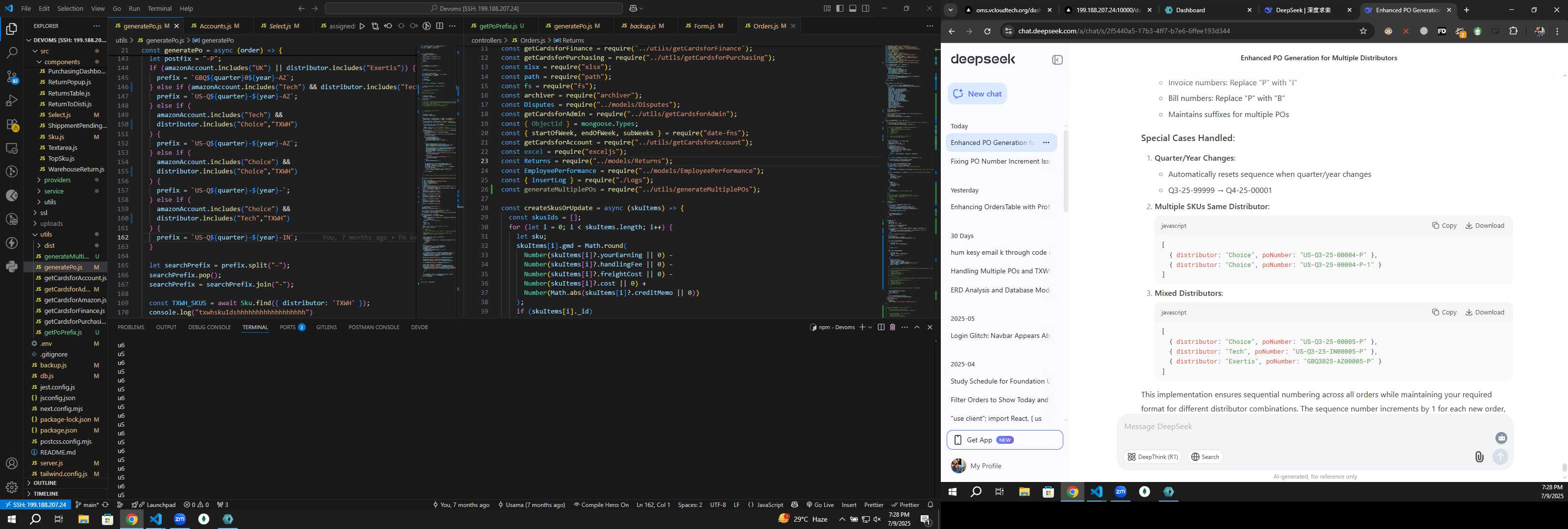Toggle VS Code secondary sidebar layout button
This screenshot has width=1568, height=529.
(x=865, y=8)
